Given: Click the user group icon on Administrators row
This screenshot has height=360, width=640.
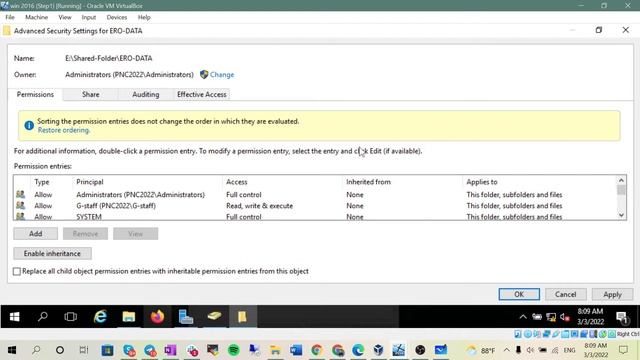Looking at the screenshot, I should (x=20, y=194).
